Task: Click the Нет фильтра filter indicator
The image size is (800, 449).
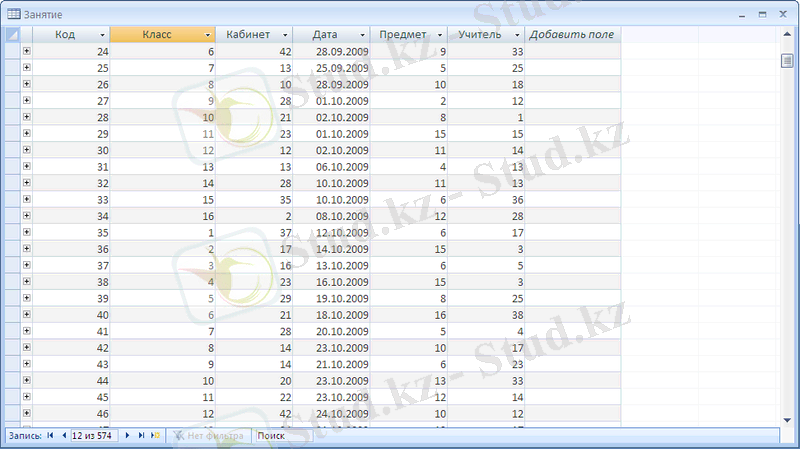Action: 208,436
